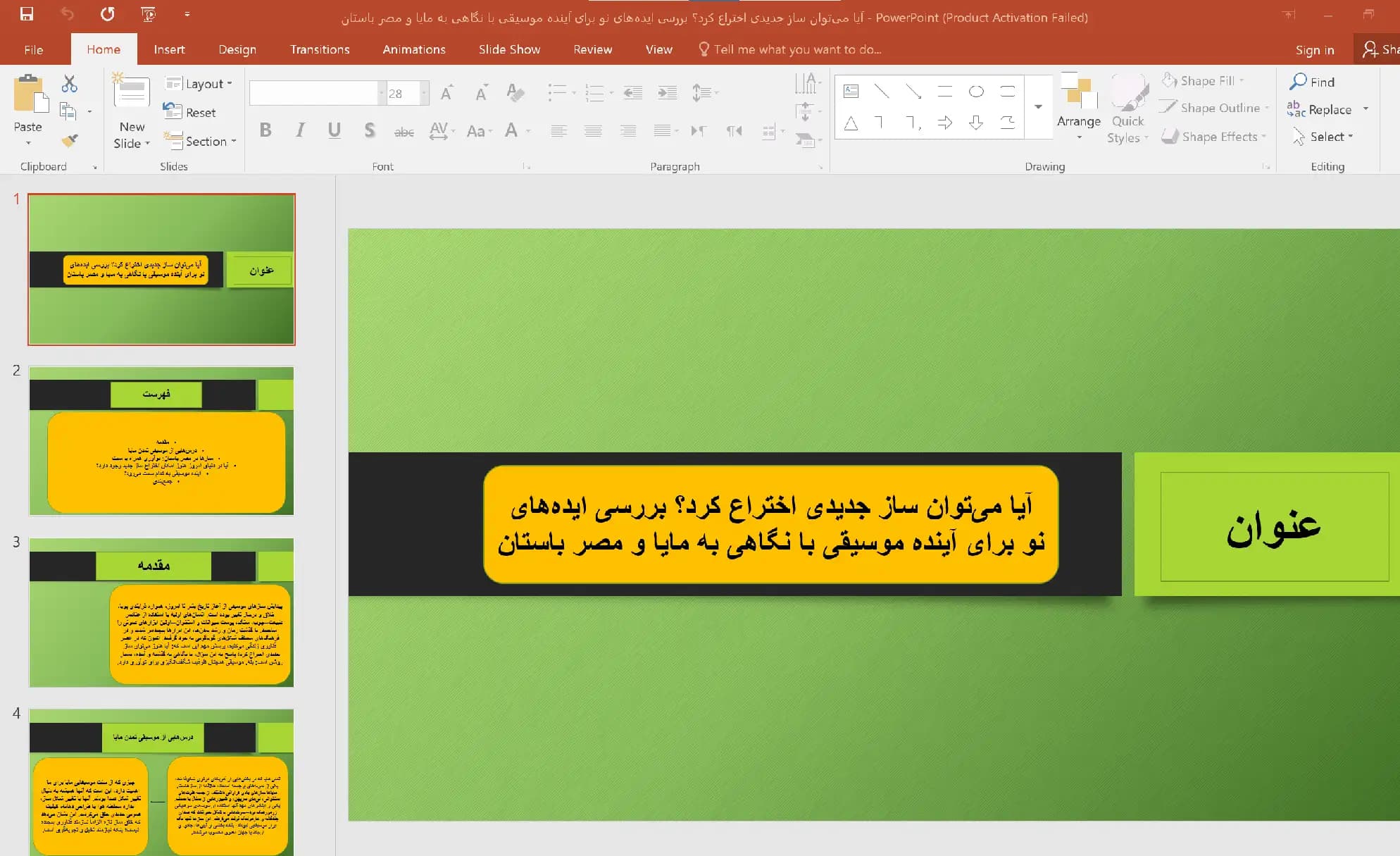Open the Select dropdown in Editing
The image size is (1400, 856).
(x=1323, y=137)
